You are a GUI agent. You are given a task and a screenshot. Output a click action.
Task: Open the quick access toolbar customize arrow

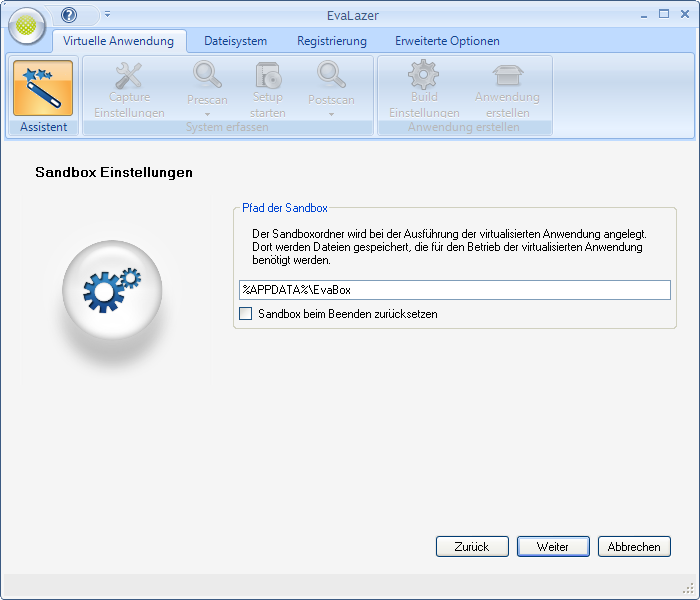(x=107, y=15)
